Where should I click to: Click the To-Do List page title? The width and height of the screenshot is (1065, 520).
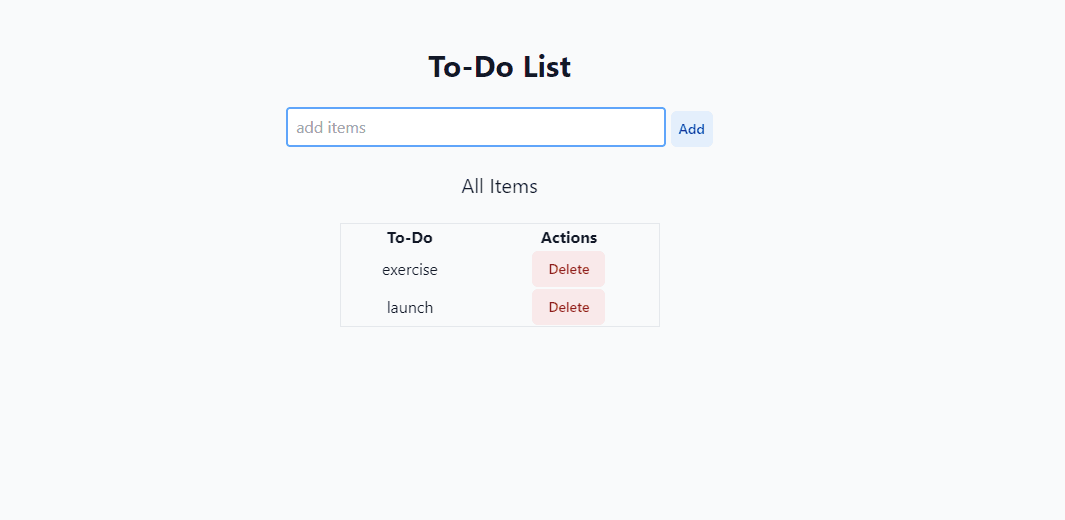coord(499,67)
